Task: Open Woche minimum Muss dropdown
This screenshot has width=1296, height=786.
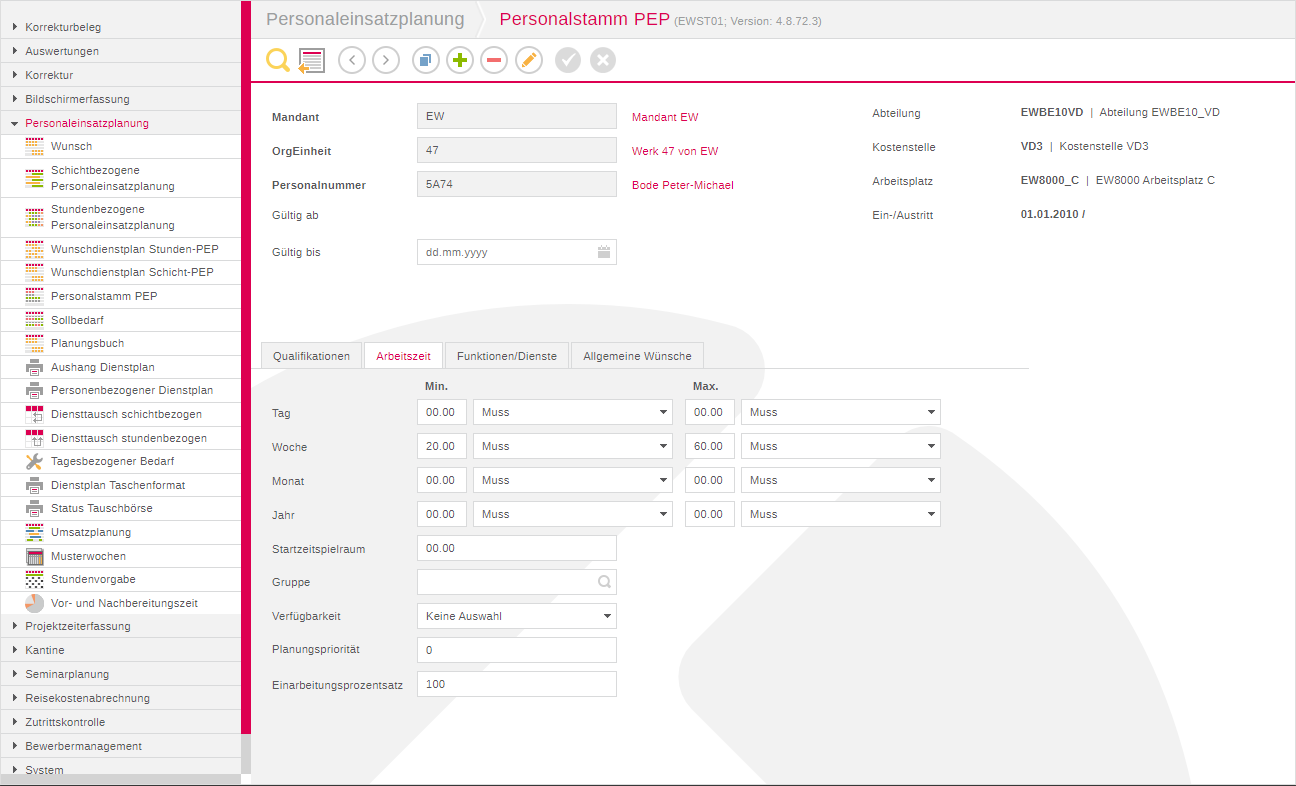Action: 572,446
